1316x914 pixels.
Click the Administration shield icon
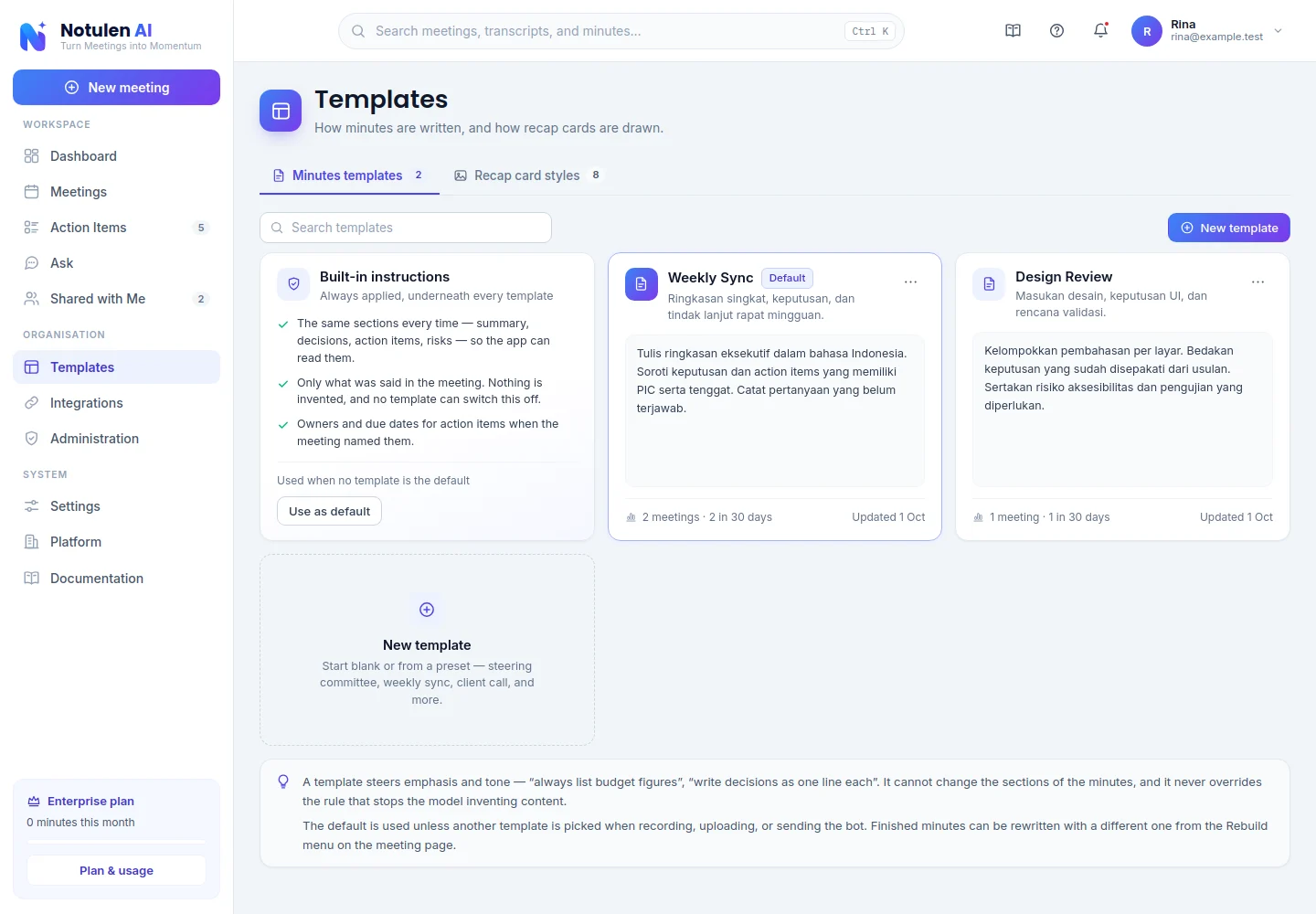(31, 439)
